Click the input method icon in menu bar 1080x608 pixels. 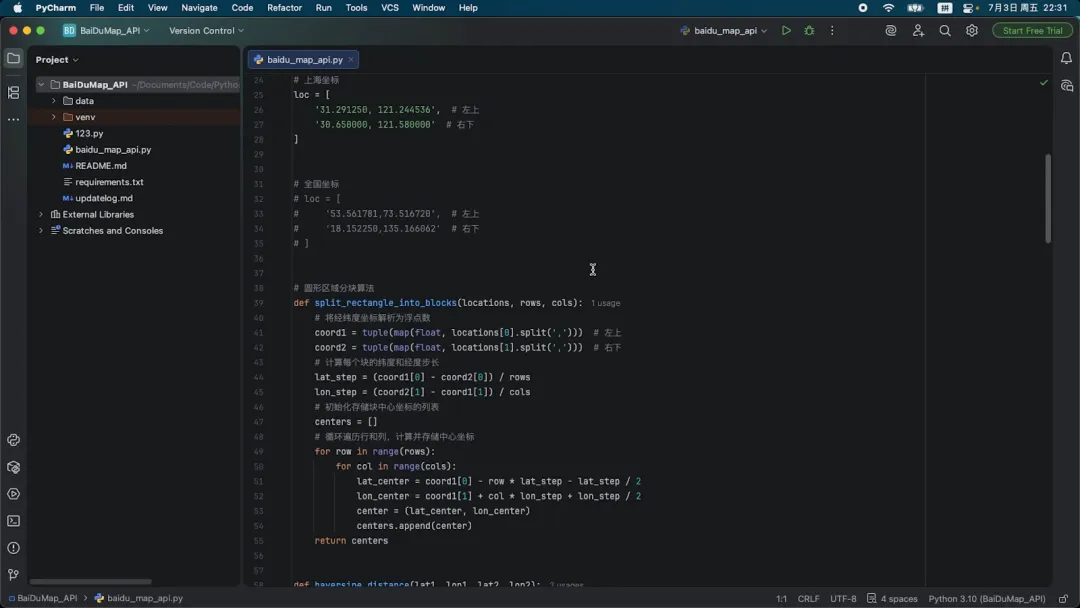pos(944,8)
